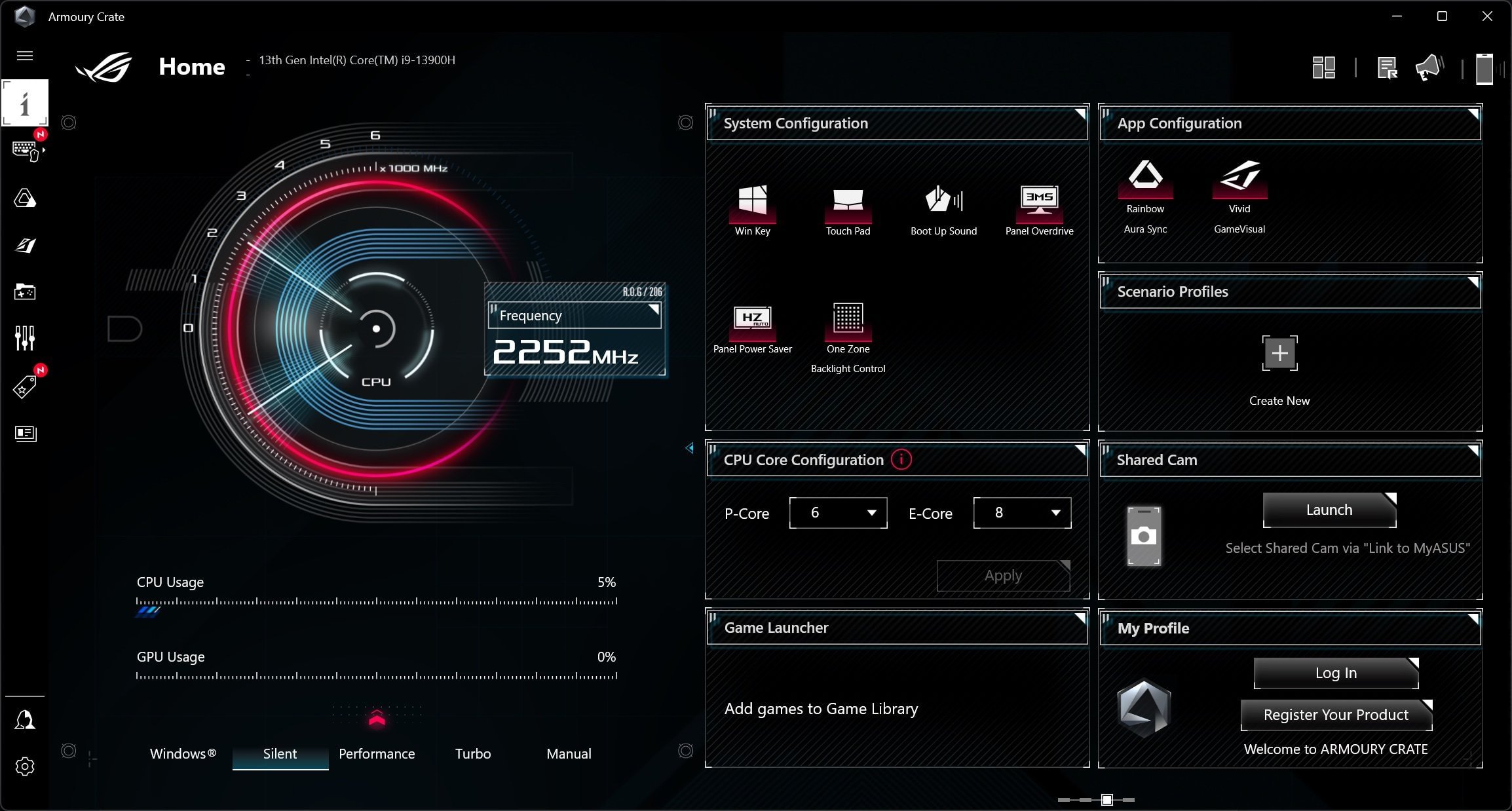Open the E-Core count dropdown
Image resolution: width=1512 pixels, height=811 pixels.
pos(1022,513)
